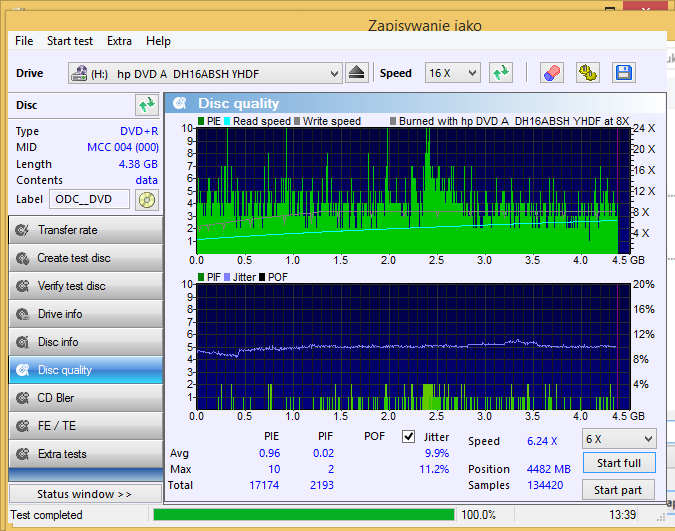The image size is (675, 531).
Task: Click the red eraser icon in toolbar
Action: [x=552, y=73]
